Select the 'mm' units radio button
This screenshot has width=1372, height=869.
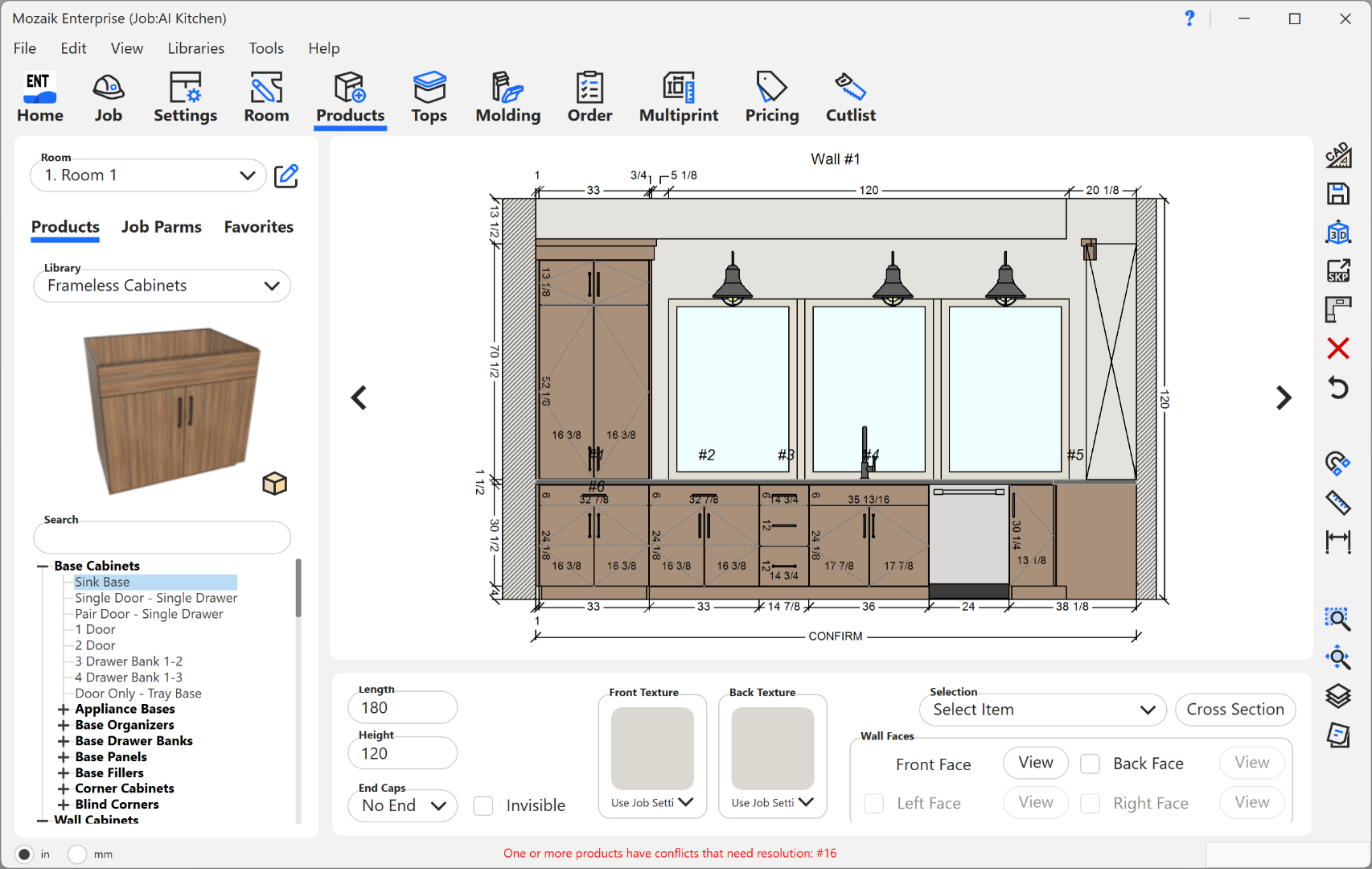click(77, 854)
